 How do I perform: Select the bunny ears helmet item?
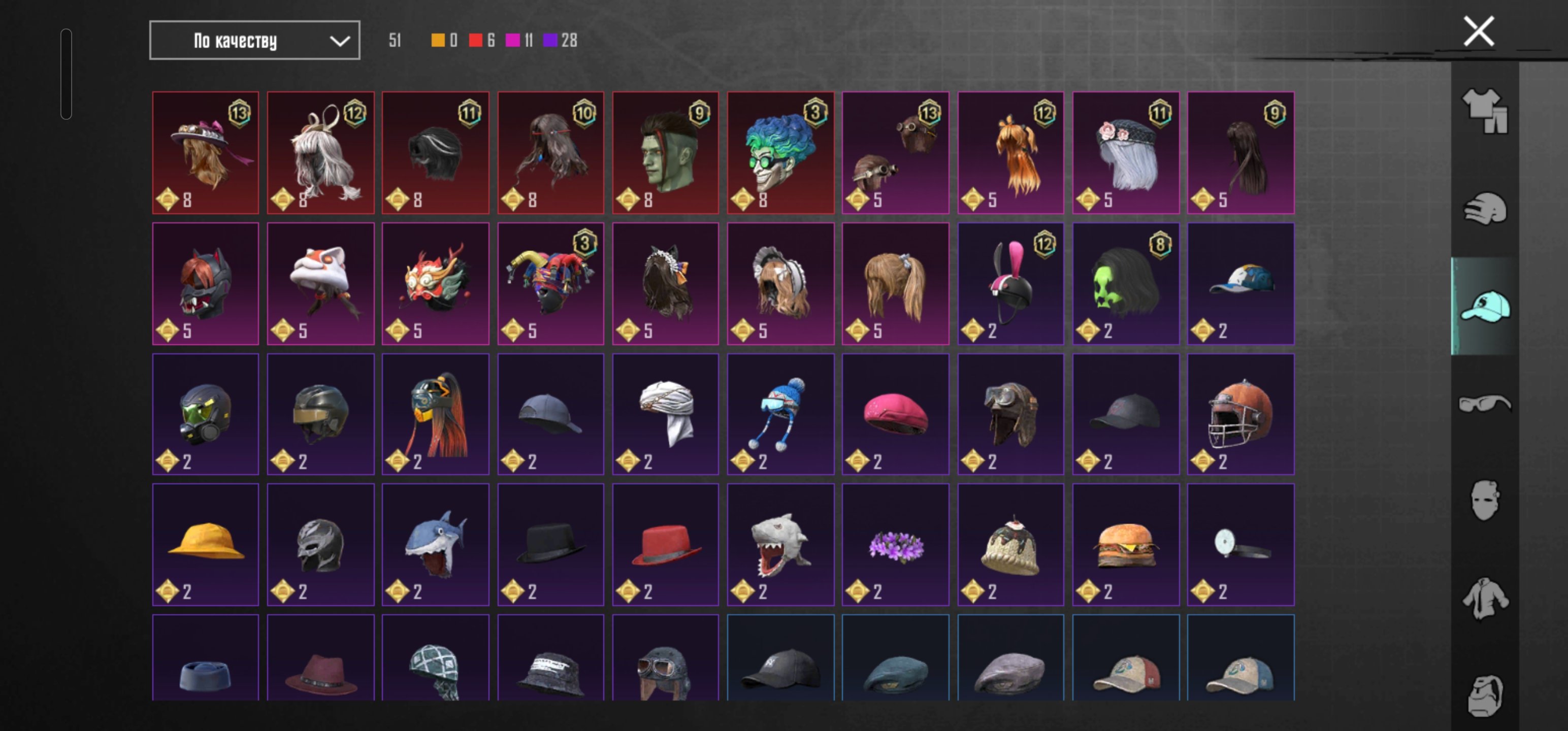click(x=1010, y=284)
